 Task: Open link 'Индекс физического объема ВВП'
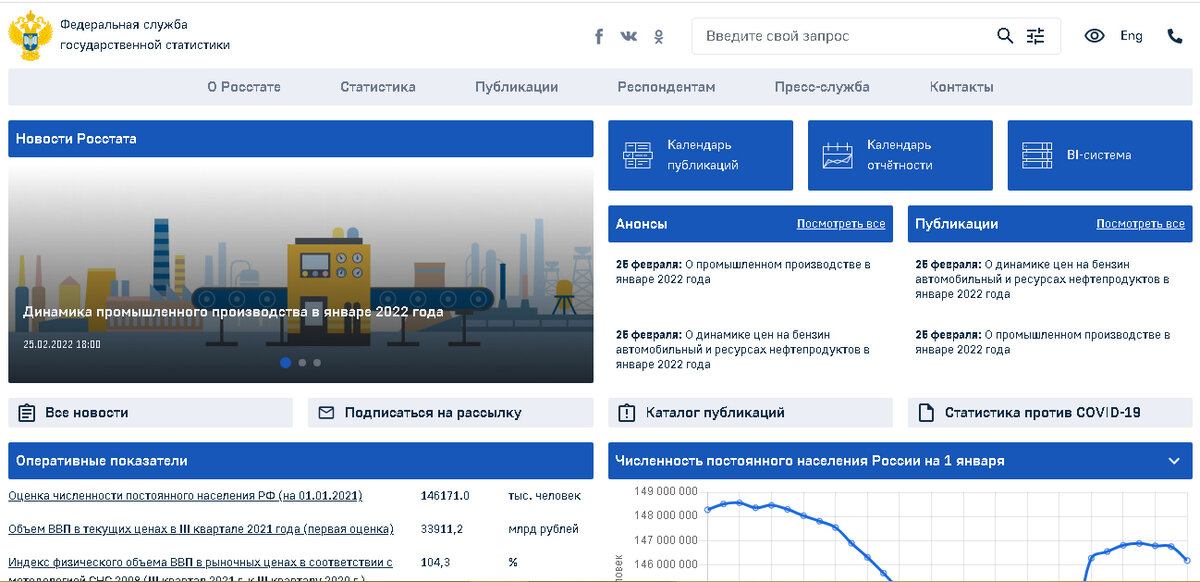click(200, 569)
